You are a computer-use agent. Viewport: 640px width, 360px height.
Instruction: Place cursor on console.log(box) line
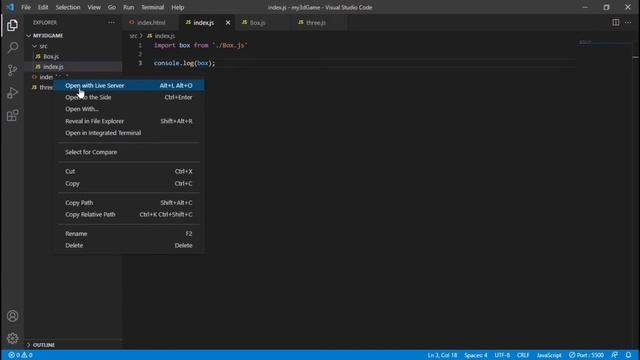[x=184, y=63]
